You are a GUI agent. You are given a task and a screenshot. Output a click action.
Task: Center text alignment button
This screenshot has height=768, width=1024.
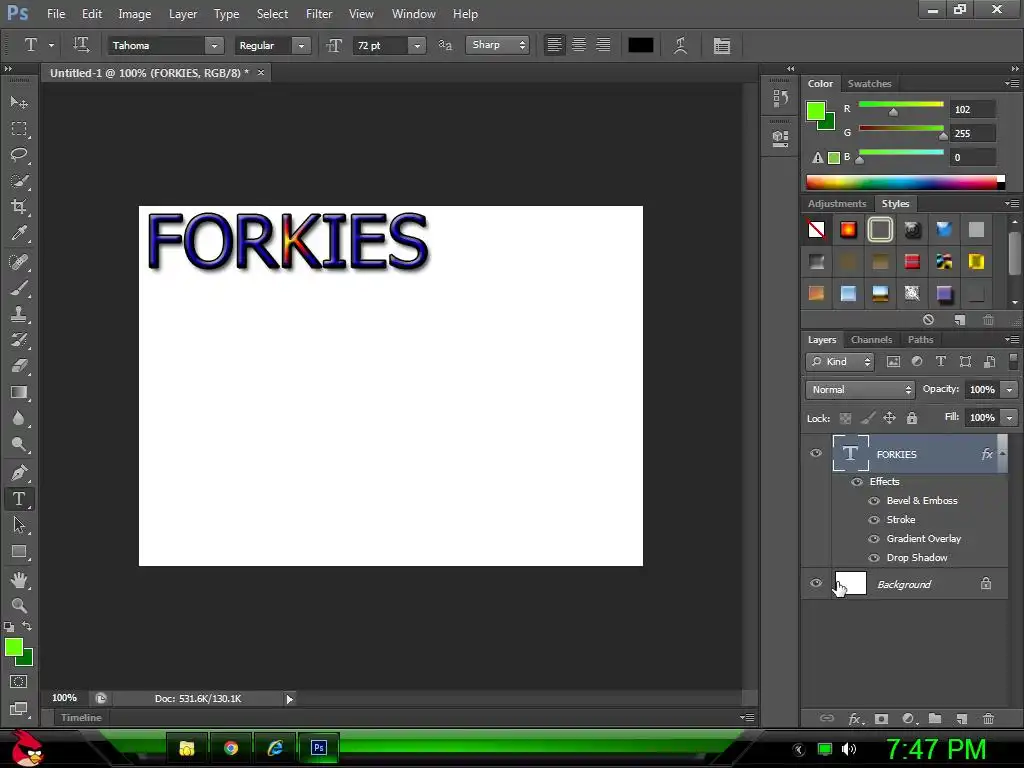tap(579, 45)
